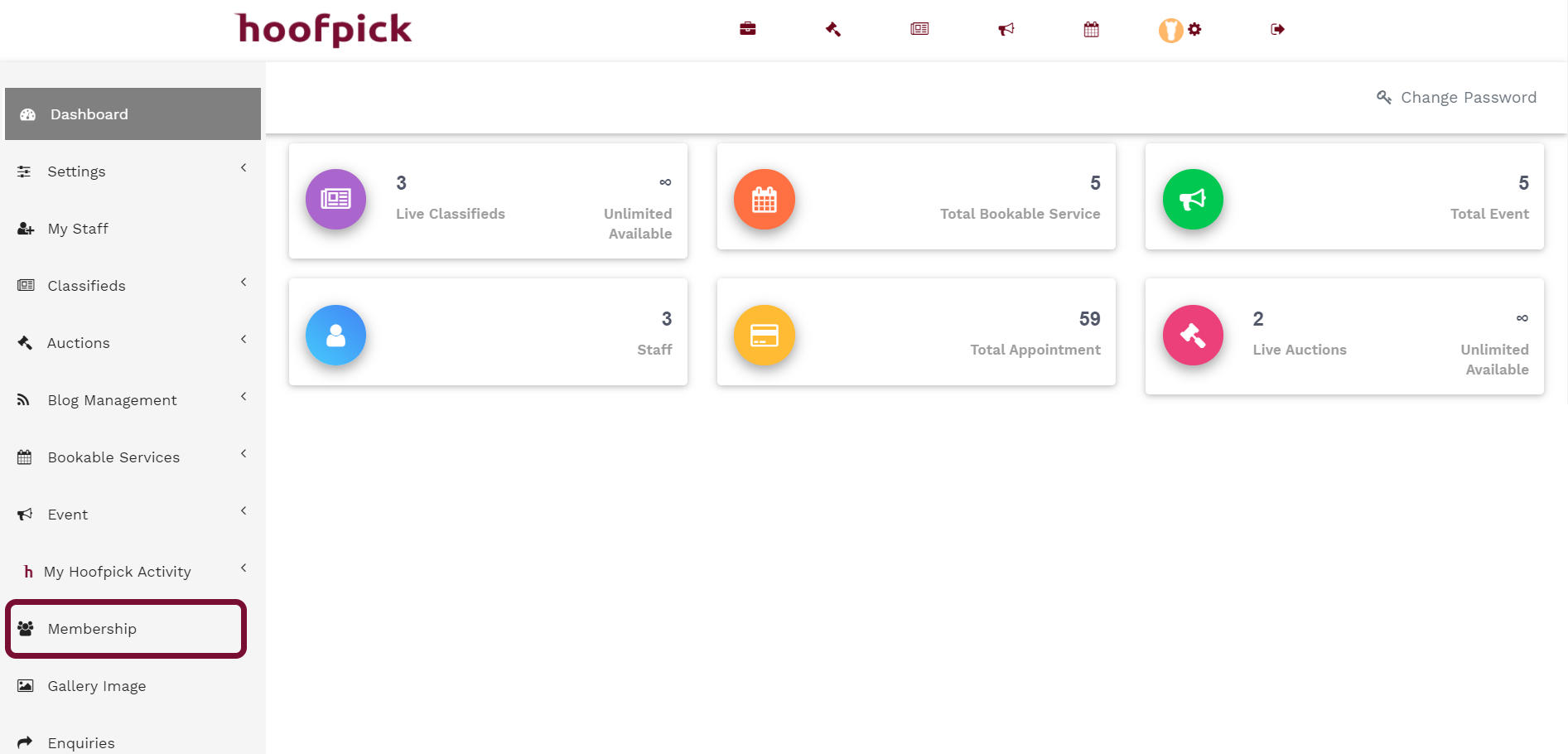Click the auction gavel icon in header
Viewport: 1568px width, 754px height.
coord(833,29)
